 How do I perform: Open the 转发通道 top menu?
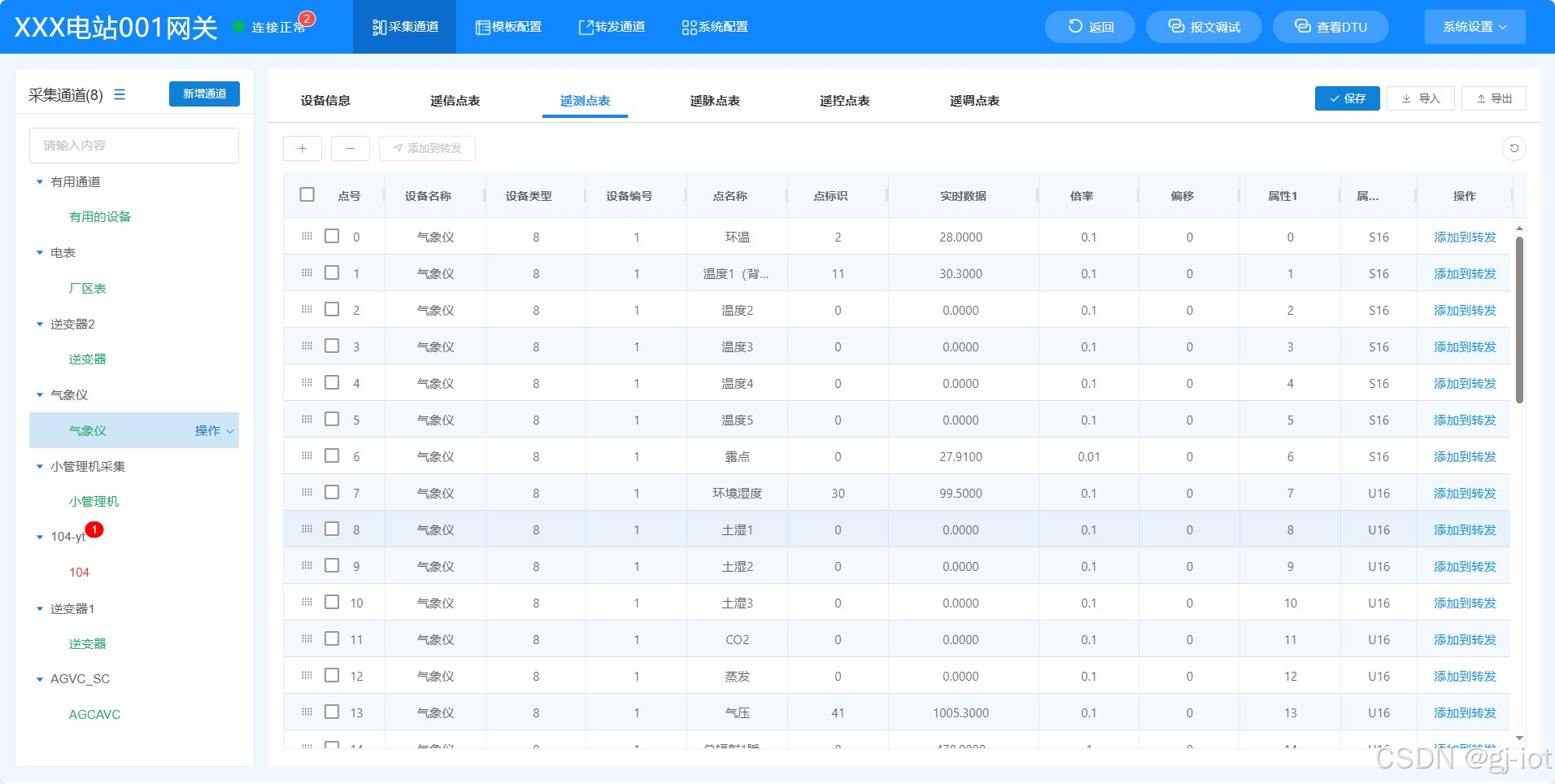[612, 27]
